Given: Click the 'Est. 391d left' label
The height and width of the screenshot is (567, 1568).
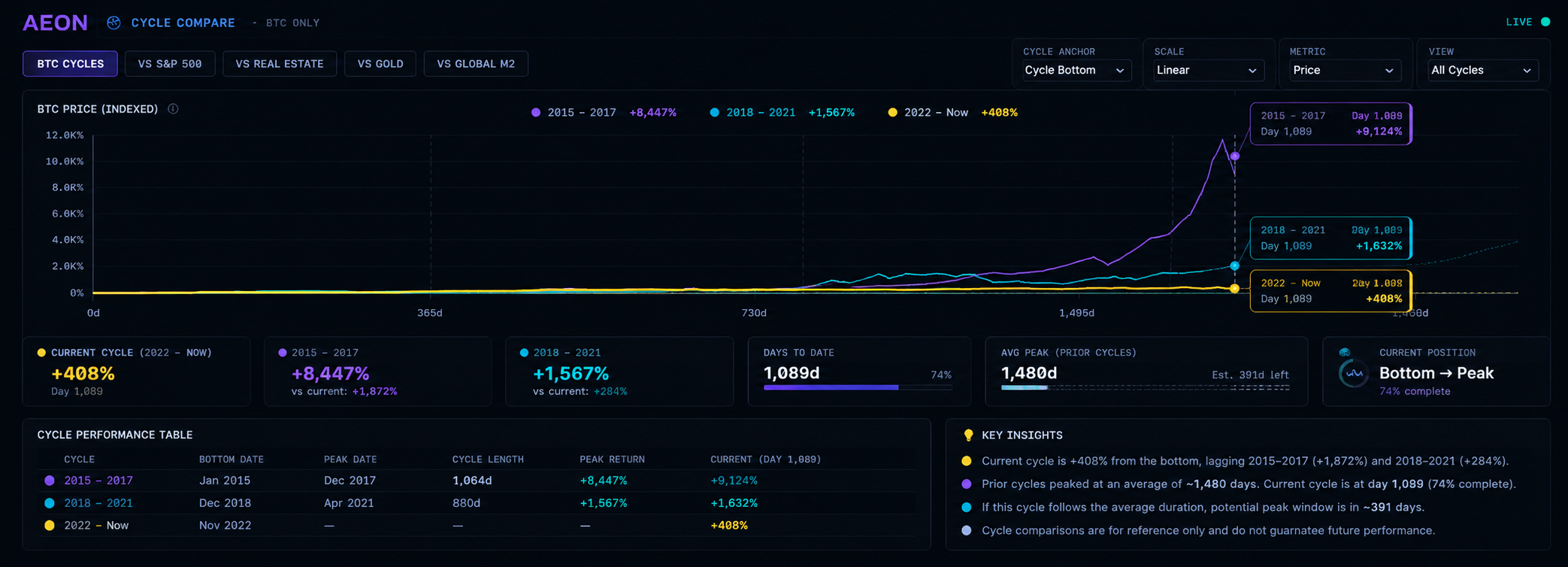Looking at the screenshot, I should (1251, 374).
